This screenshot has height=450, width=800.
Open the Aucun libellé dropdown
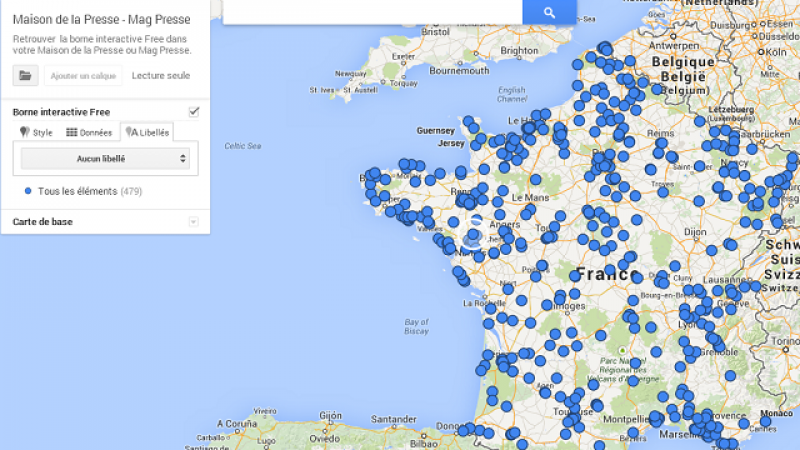105,159
